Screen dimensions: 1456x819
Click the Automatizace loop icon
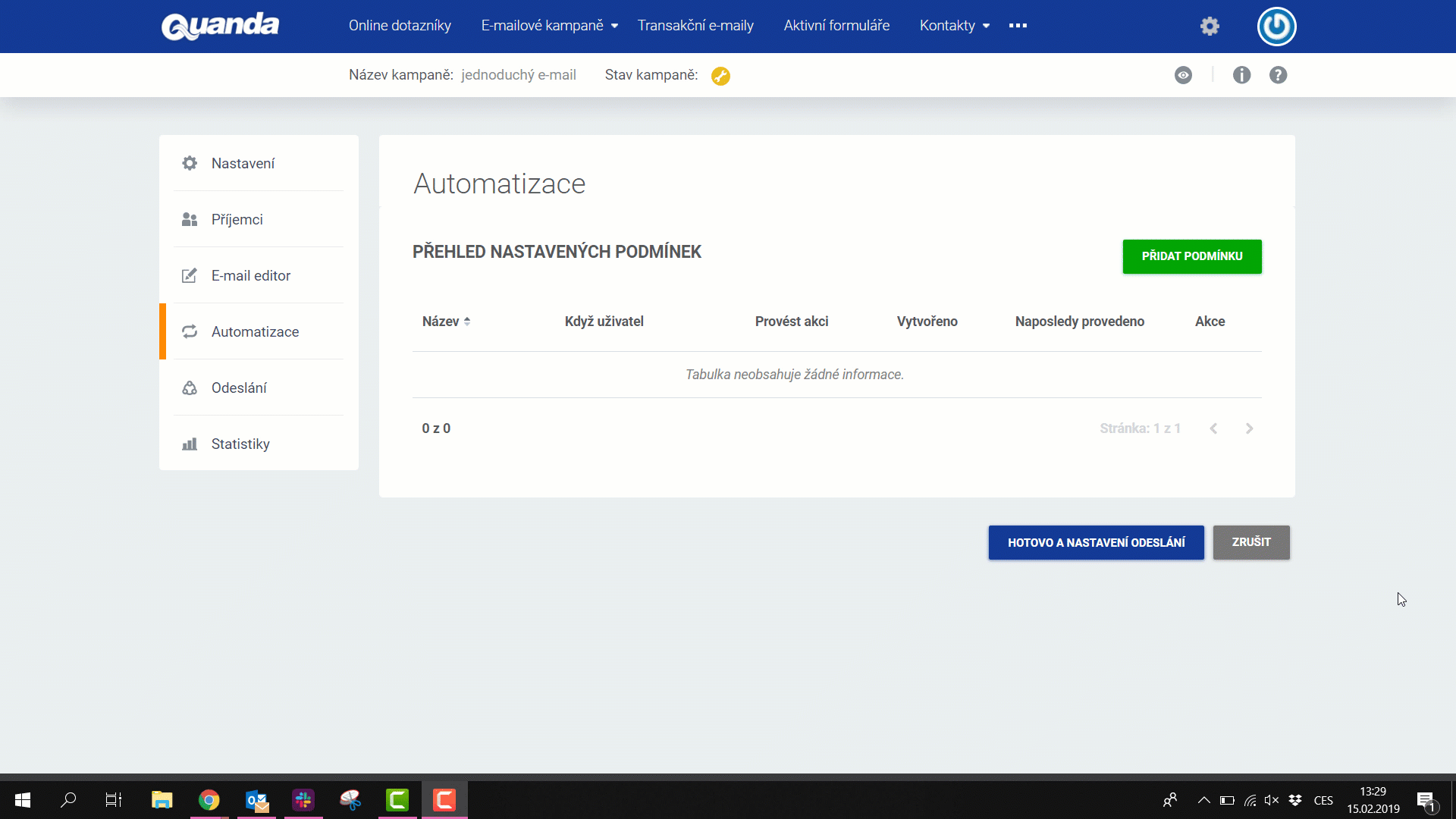point(190,331)
